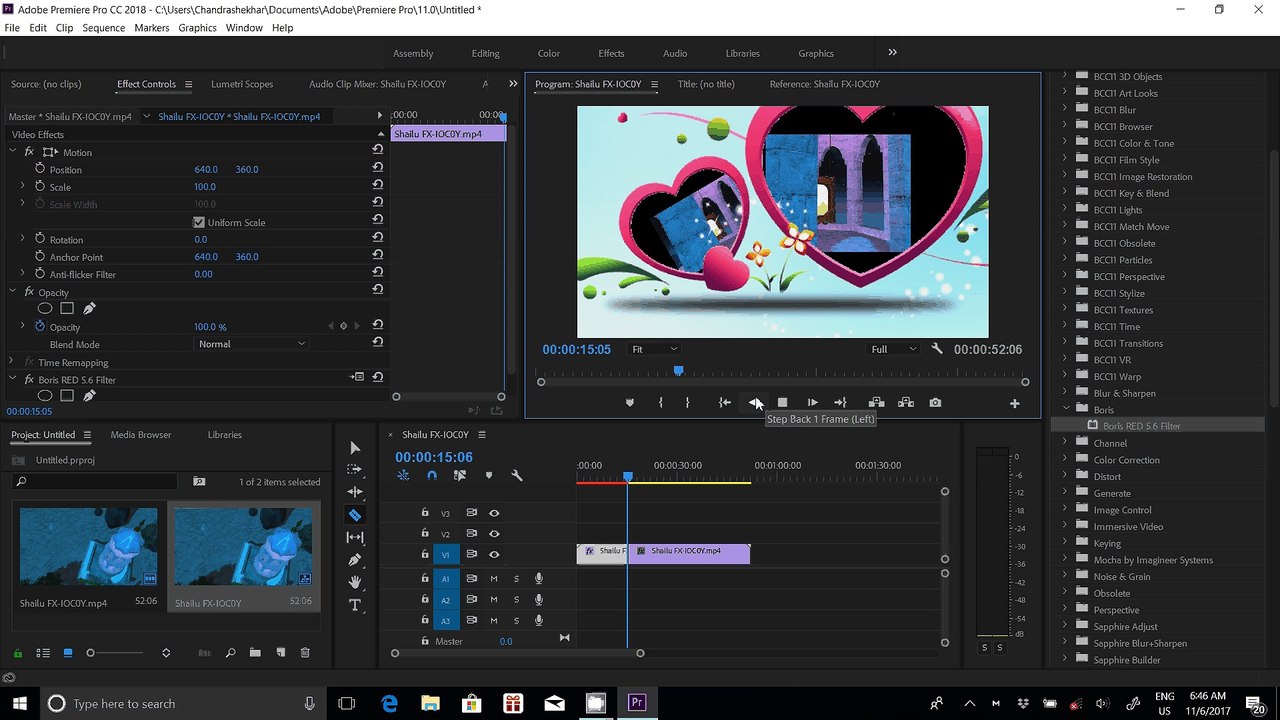
Task: Click the Delete trash icon in Project panel
Action: click(x=305, y=653)
